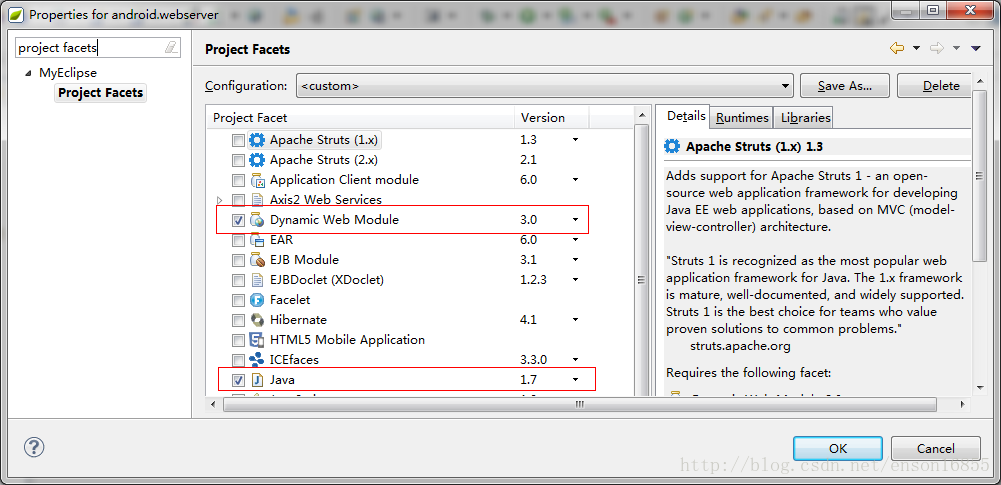1001x485 pixels.
Task: Click the back navigation arrow icon
Action: pyautogui.click(x=897, y=48)
